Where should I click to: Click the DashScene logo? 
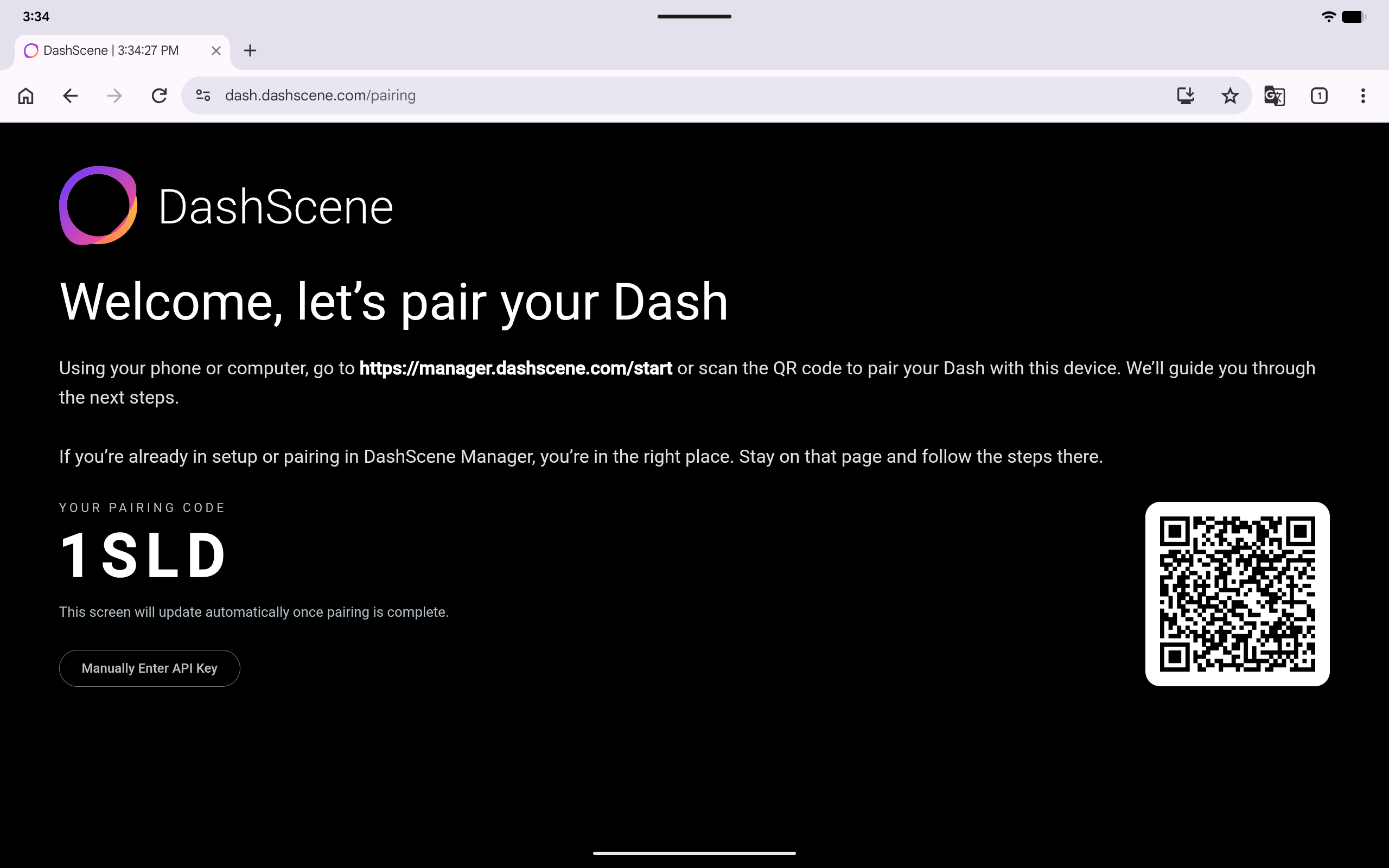tap(99, 206)
